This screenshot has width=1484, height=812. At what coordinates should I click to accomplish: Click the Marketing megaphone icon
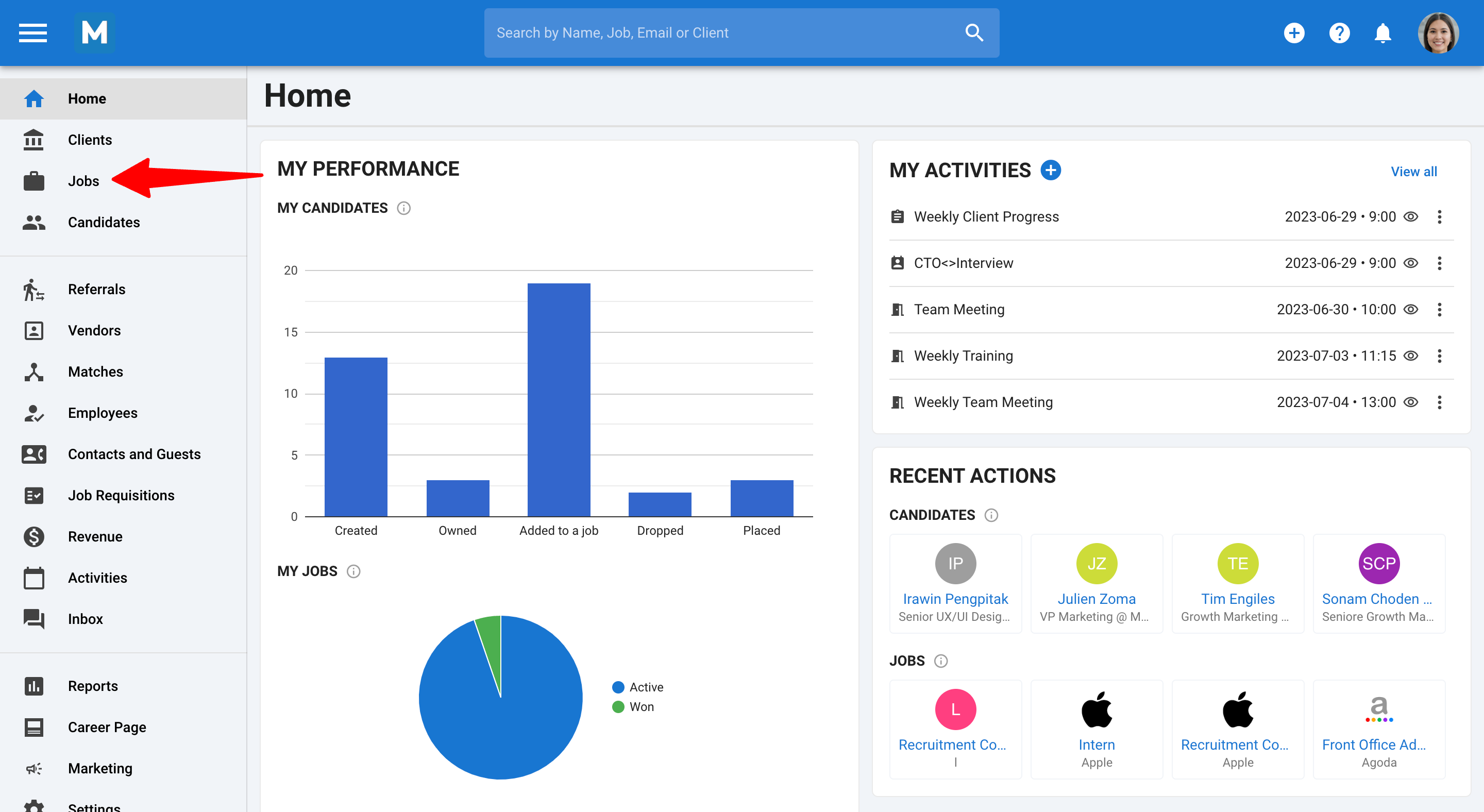(x=34, y=768)
